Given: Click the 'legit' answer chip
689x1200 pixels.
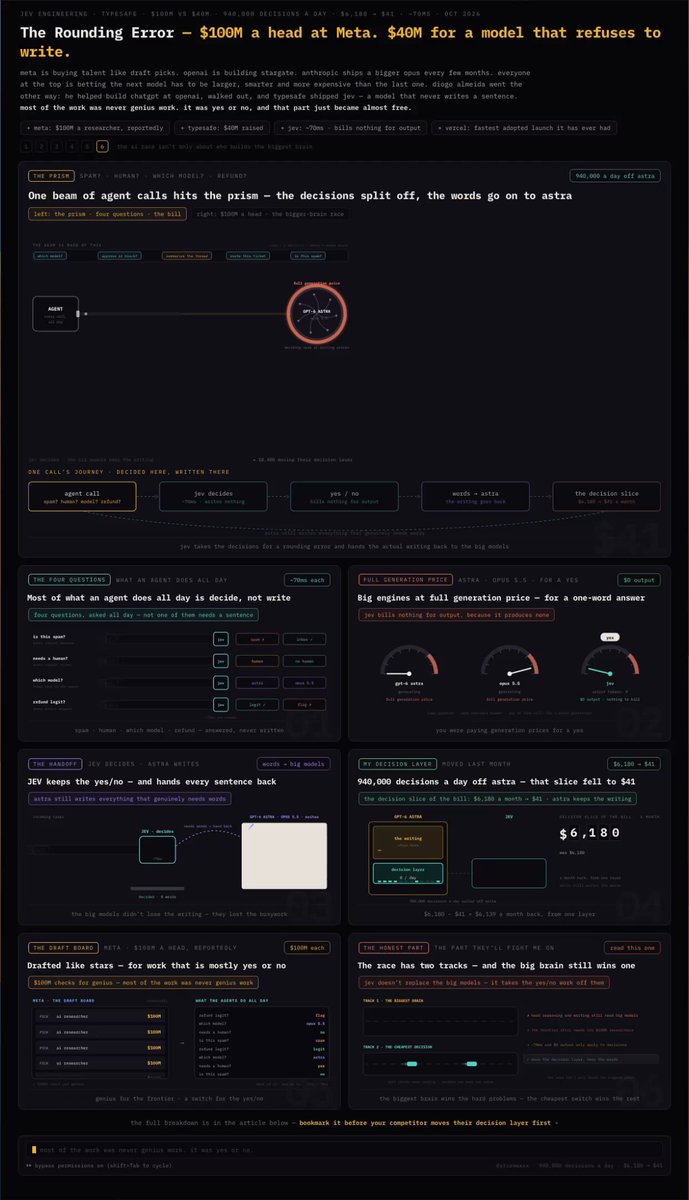Looking at the screenshot, I should click(257, 705).
